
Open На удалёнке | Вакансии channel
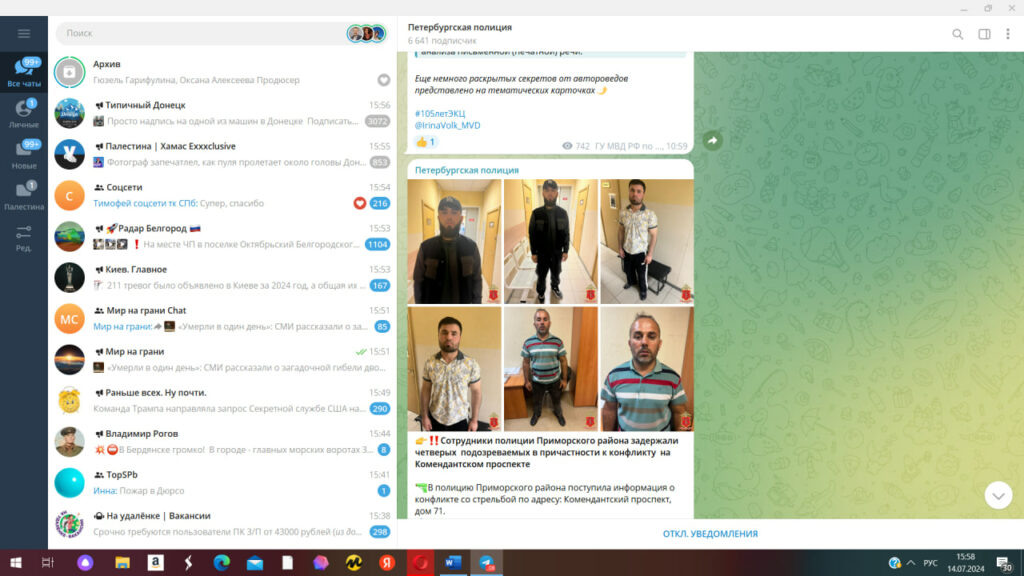pyautogui.click(x=222, y=524)
